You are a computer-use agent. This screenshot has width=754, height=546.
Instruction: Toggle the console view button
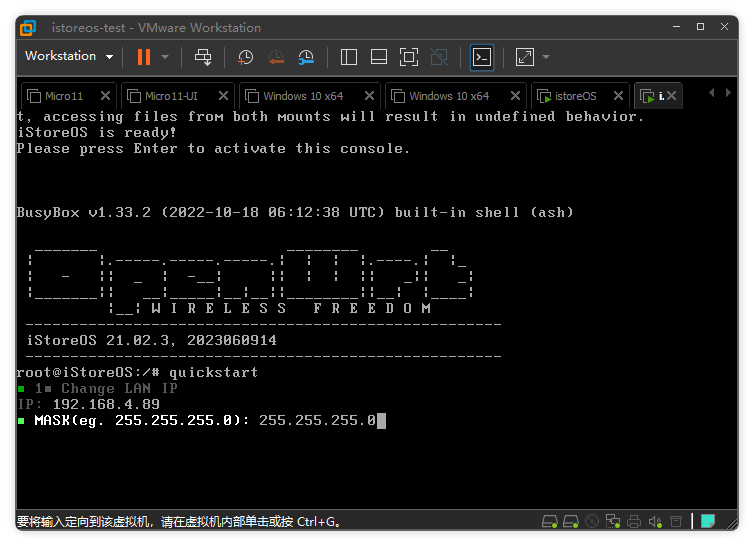[x=482, y=57]
